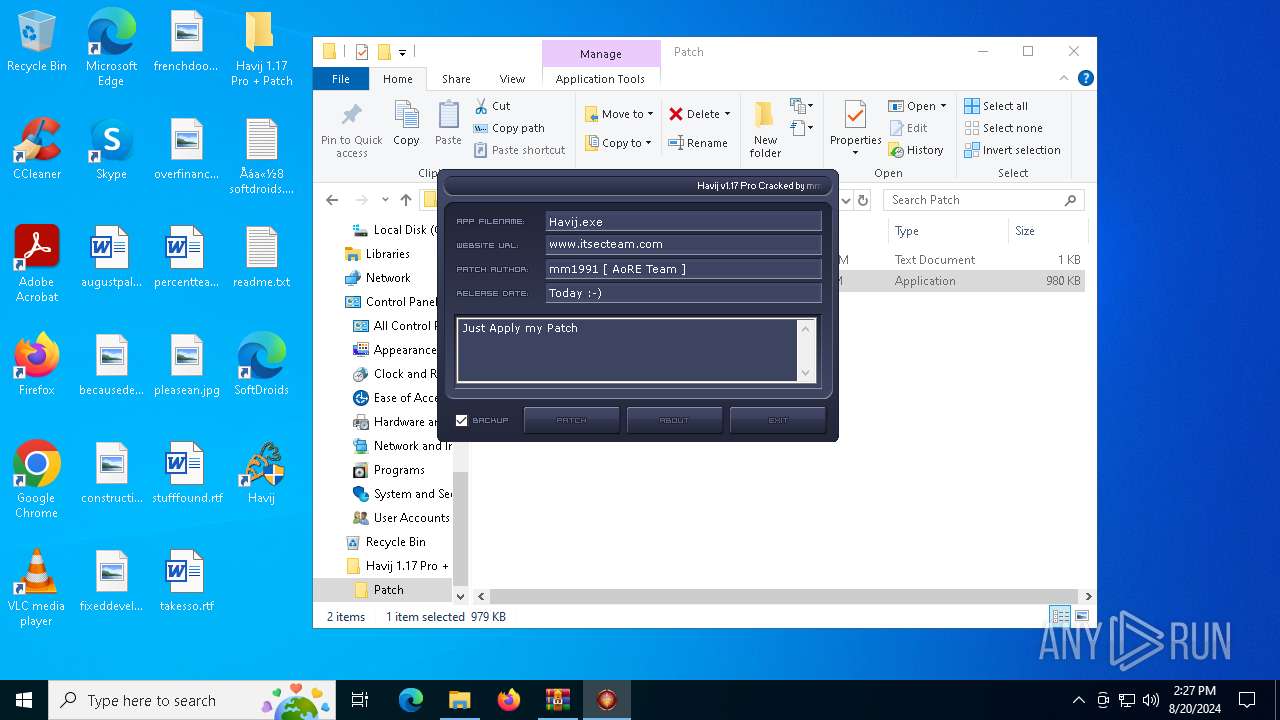Click the Search Patch box
Viewport: 1280px width, 720px height.
coord(984,200)
